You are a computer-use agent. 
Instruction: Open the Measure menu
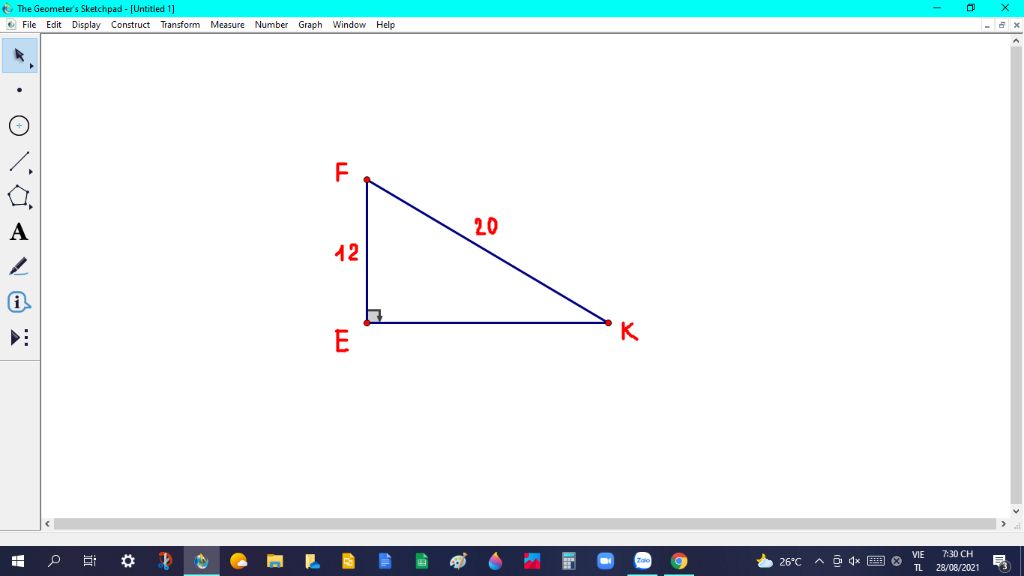click(x=227, y=25)
